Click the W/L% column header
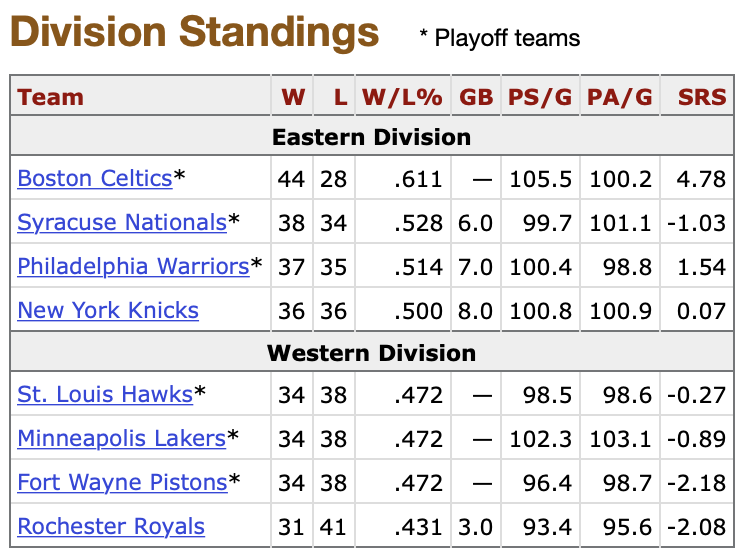The height and width of the screenshot is (554, 742). (x=401, y=97)
